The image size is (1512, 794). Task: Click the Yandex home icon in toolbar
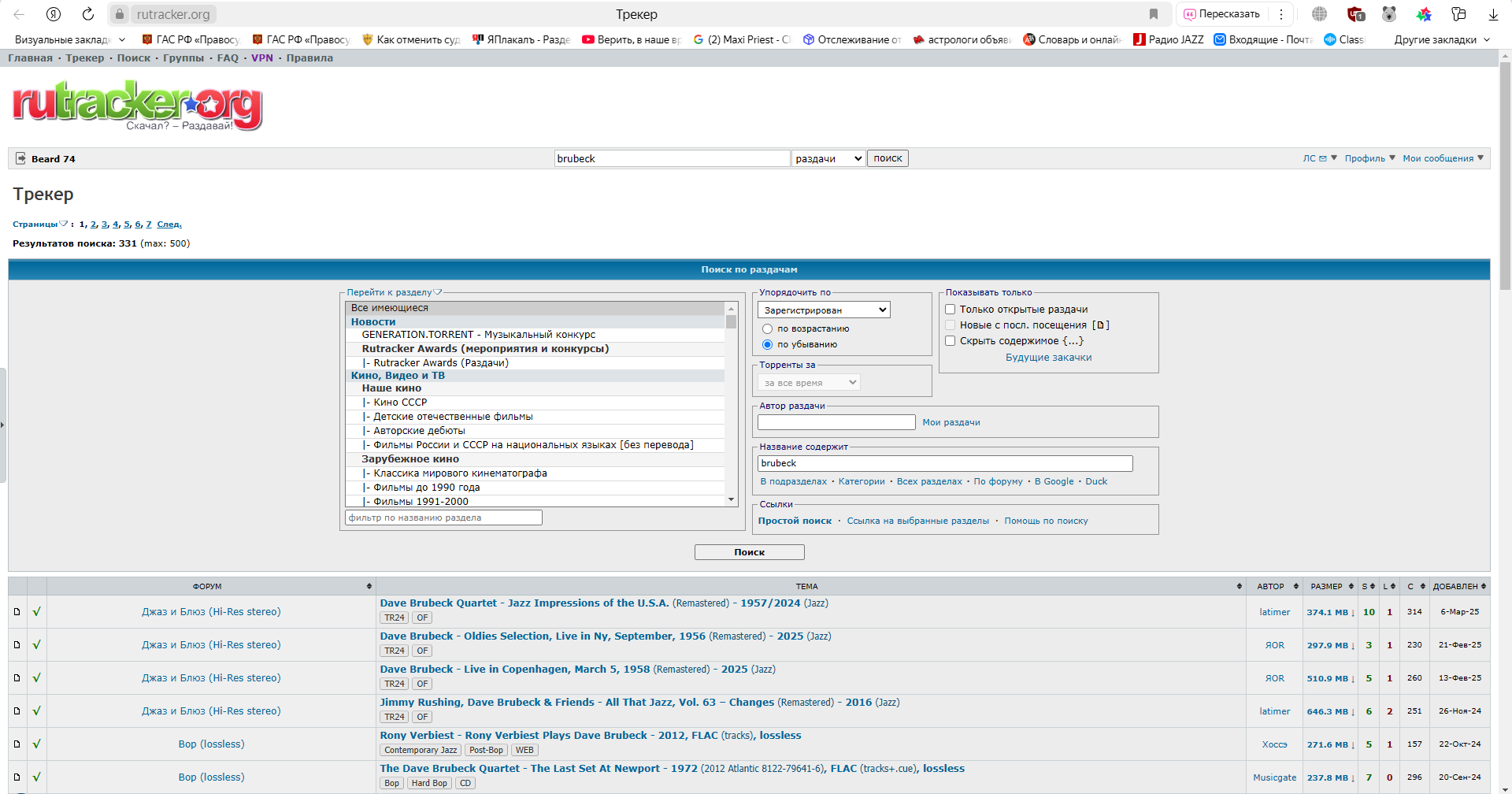point(54,14)
